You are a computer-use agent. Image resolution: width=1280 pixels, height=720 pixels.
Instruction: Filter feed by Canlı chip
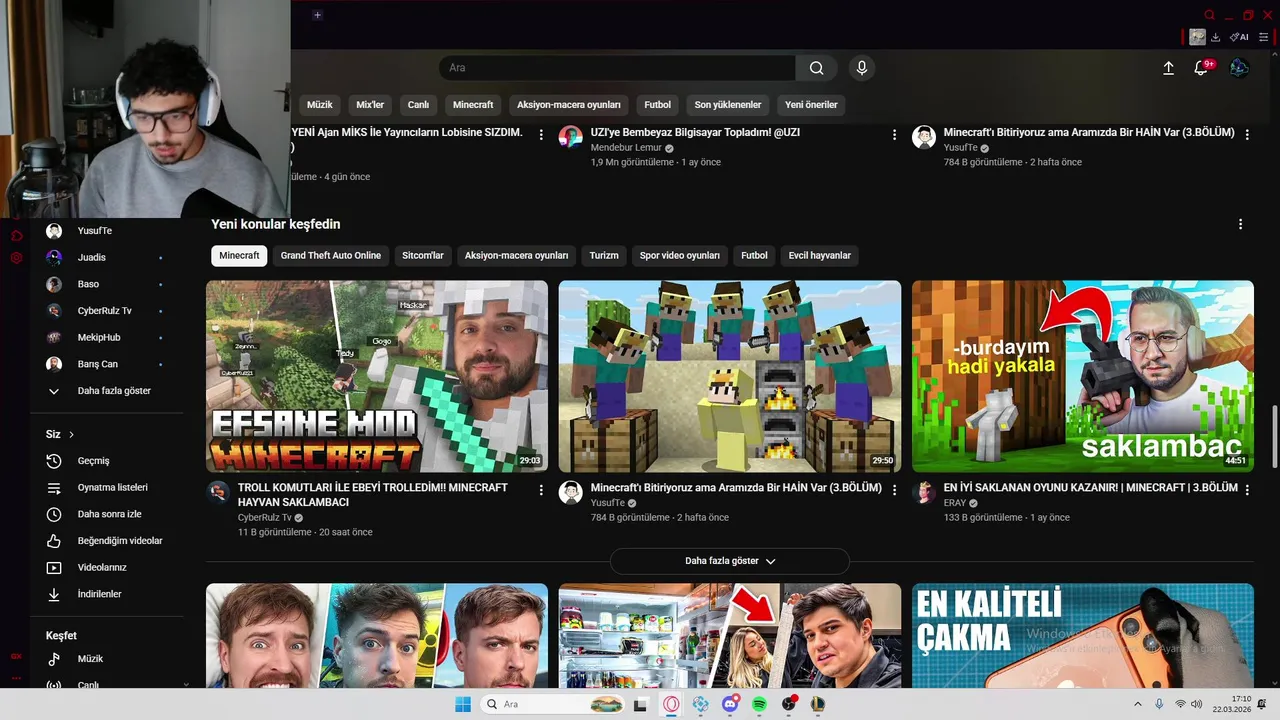(418, 105)
